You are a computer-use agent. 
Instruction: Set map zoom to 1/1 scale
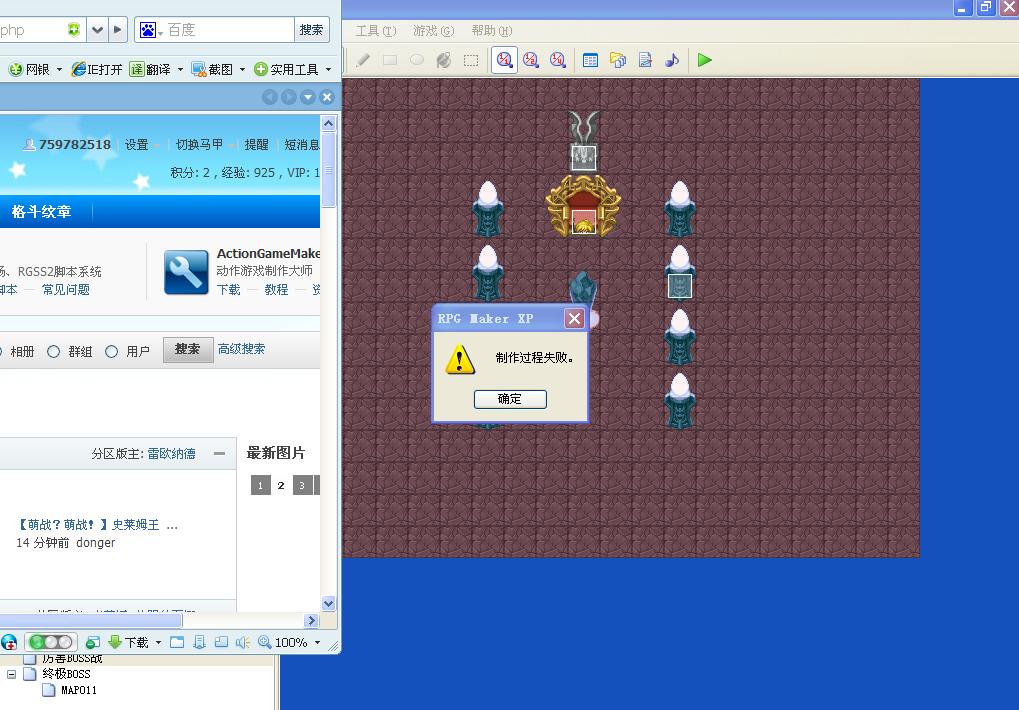point(504,60)
